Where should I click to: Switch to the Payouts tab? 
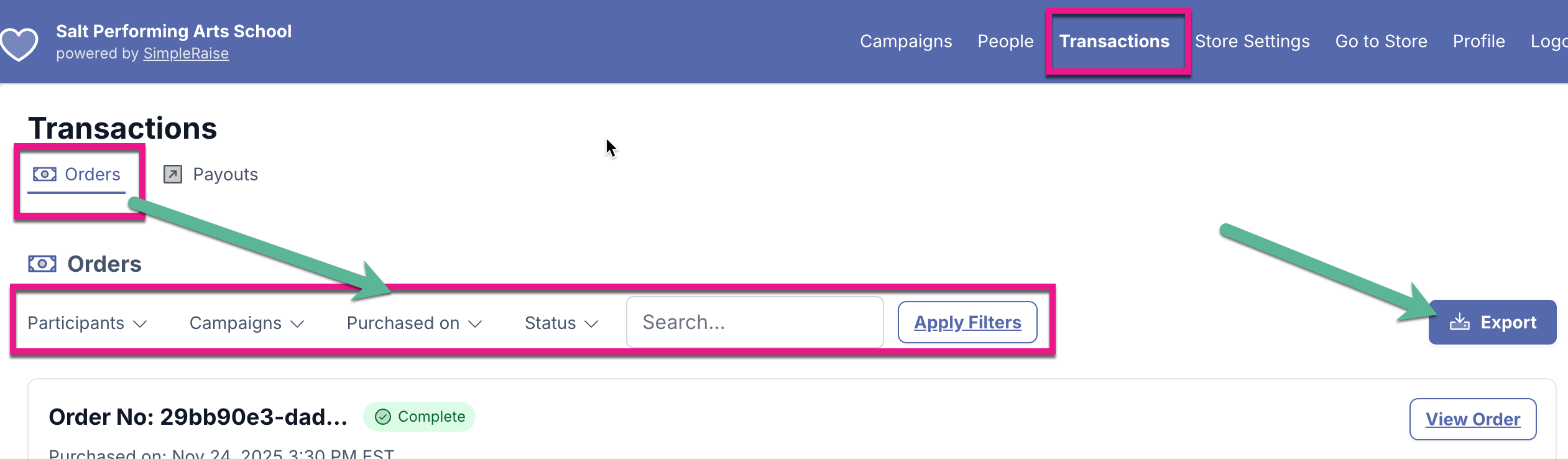[x=224, y=174]
